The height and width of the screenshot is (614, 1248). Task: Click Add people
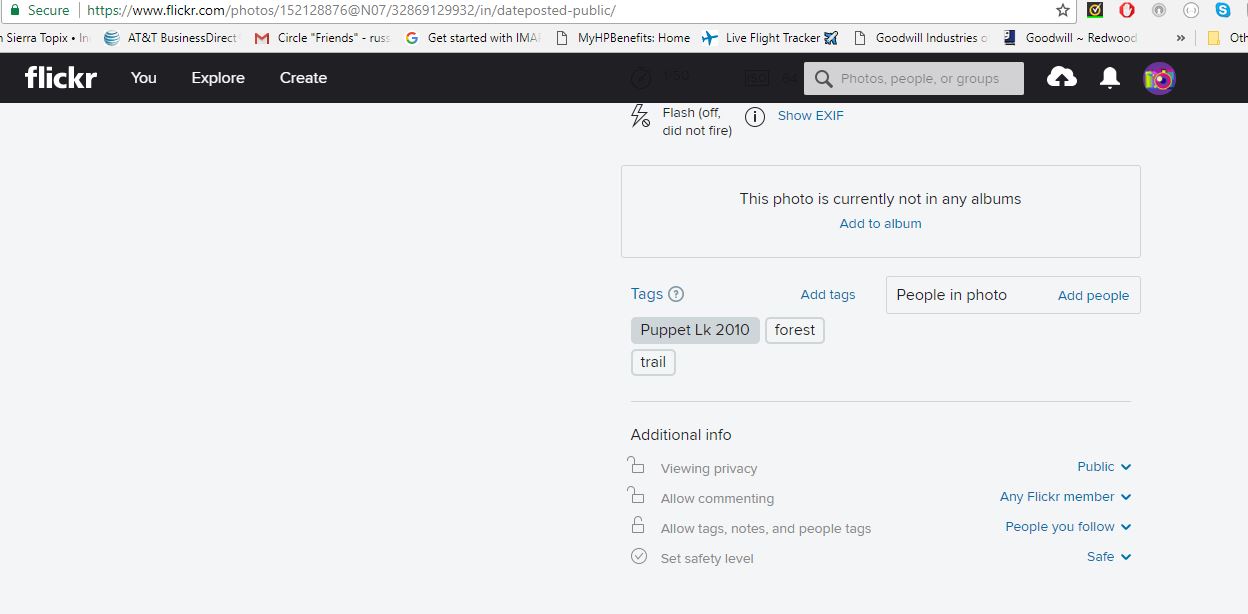coord(1093,296)
